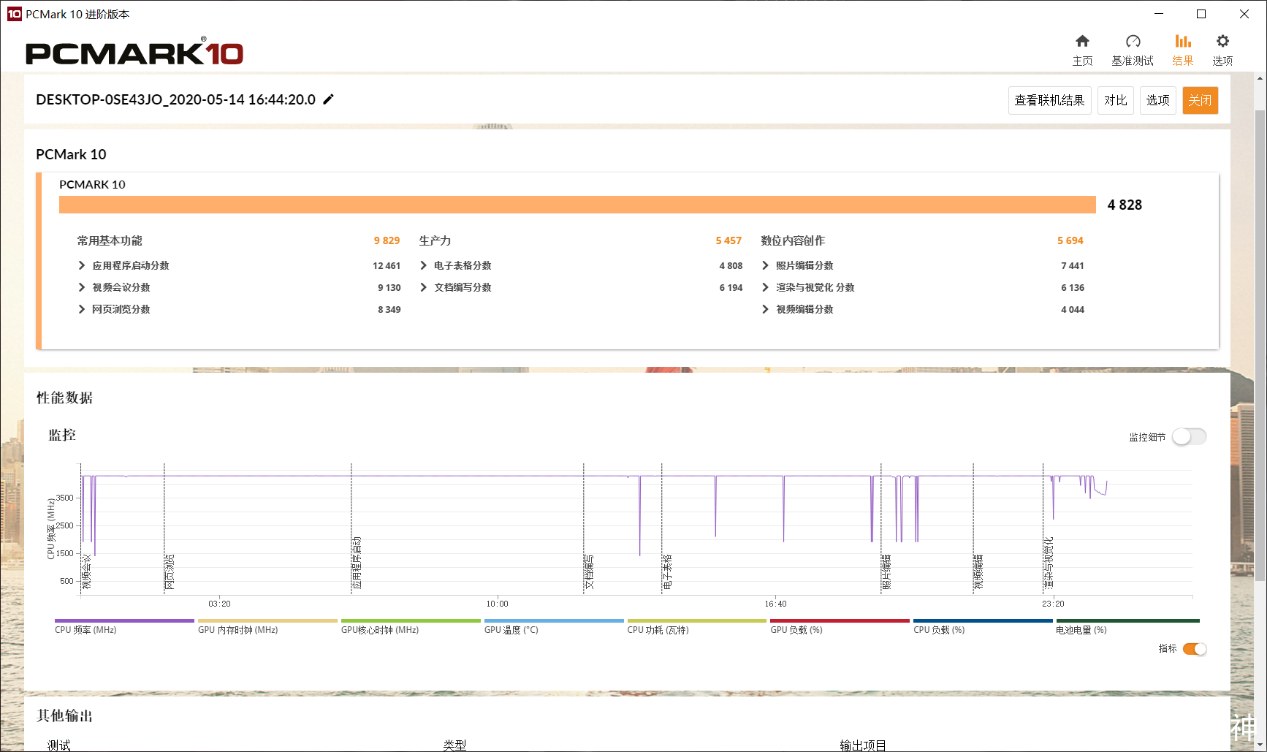Click the 16:40 time axis label
1267x752 pixels.
775,604
